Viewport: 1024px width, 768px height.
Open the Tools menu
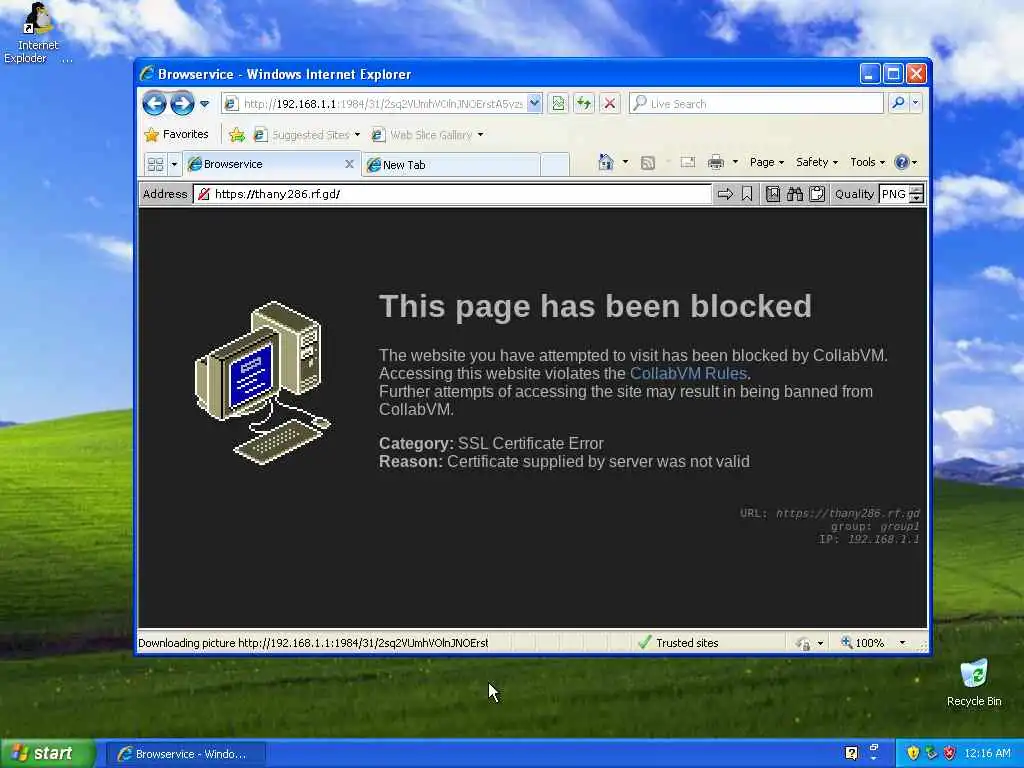867,162
